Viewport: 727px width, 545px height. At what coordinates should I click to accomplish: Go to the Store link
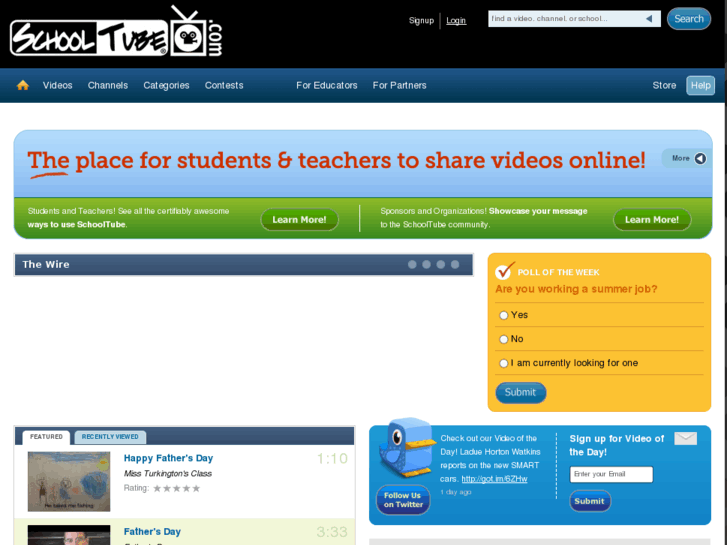tap(664, 85)
